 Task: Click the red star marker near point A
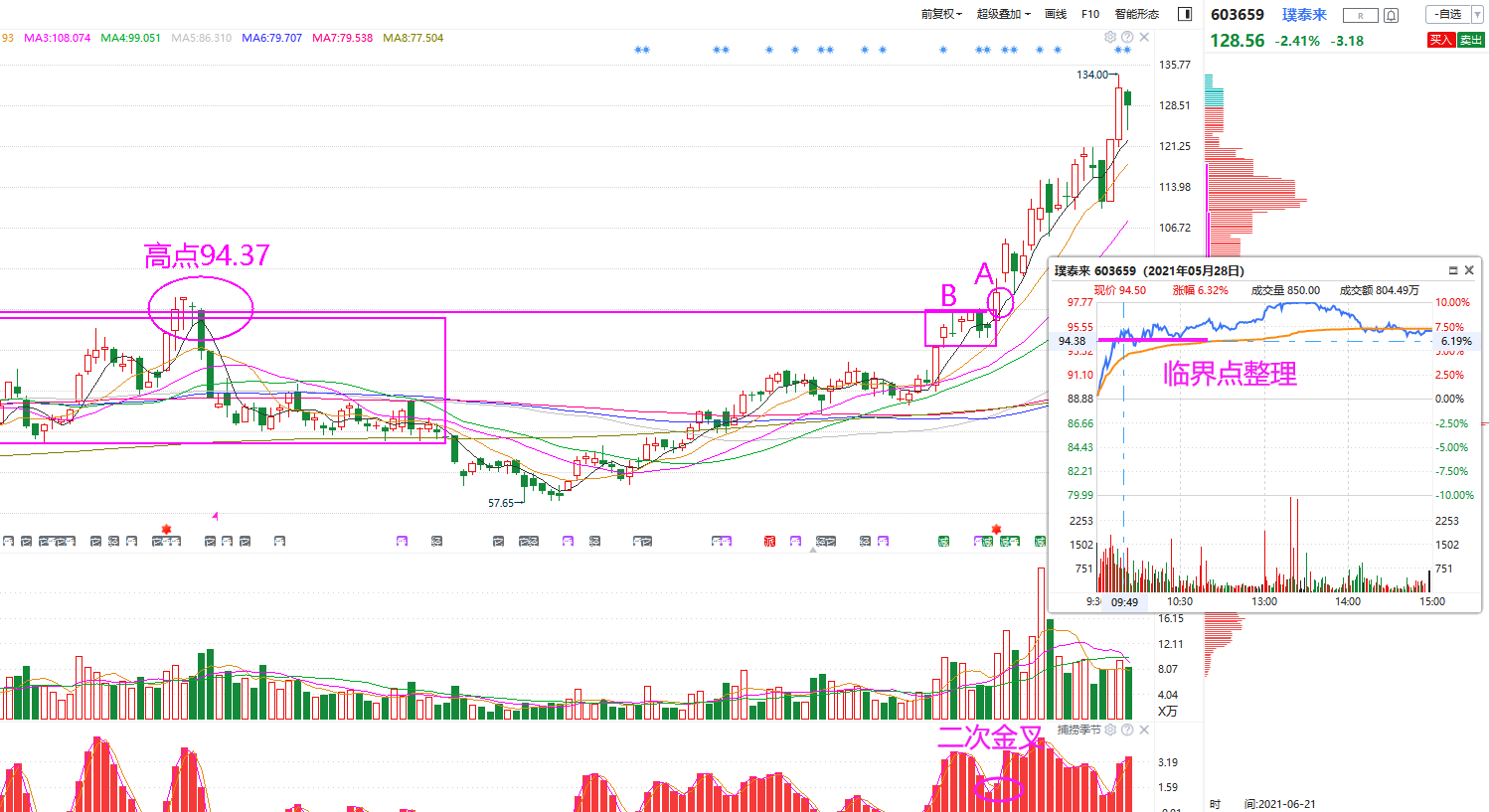996,529
